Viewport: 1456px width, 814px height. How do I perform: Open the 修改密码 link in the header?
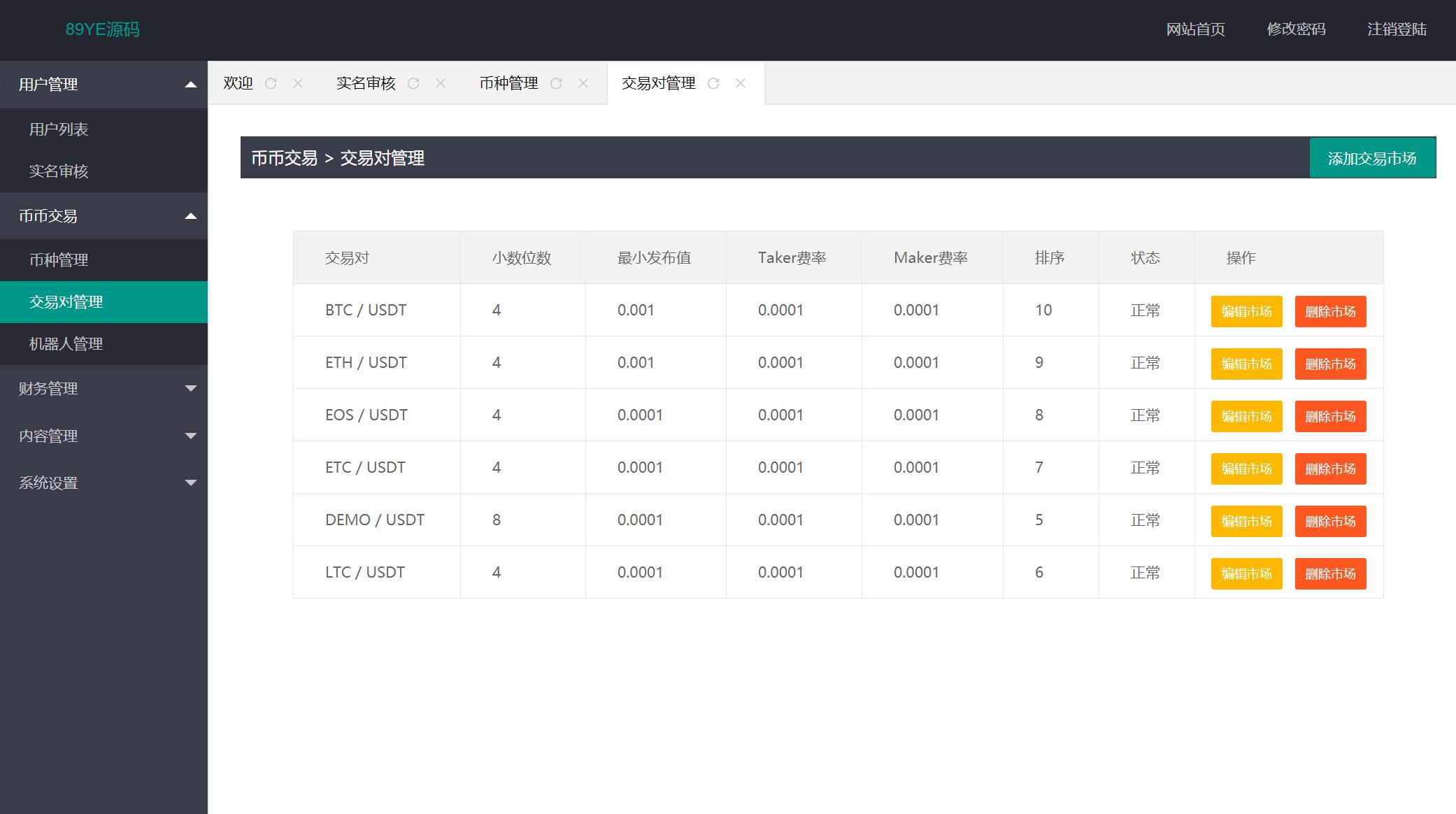1296,29
